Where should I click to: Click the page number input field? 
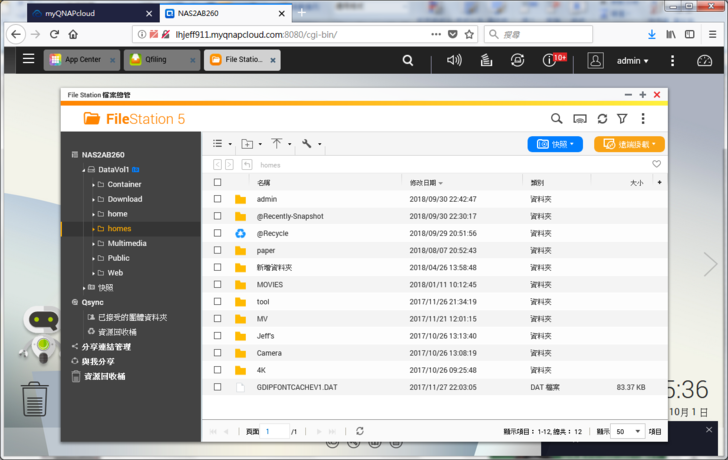(275, 431)
